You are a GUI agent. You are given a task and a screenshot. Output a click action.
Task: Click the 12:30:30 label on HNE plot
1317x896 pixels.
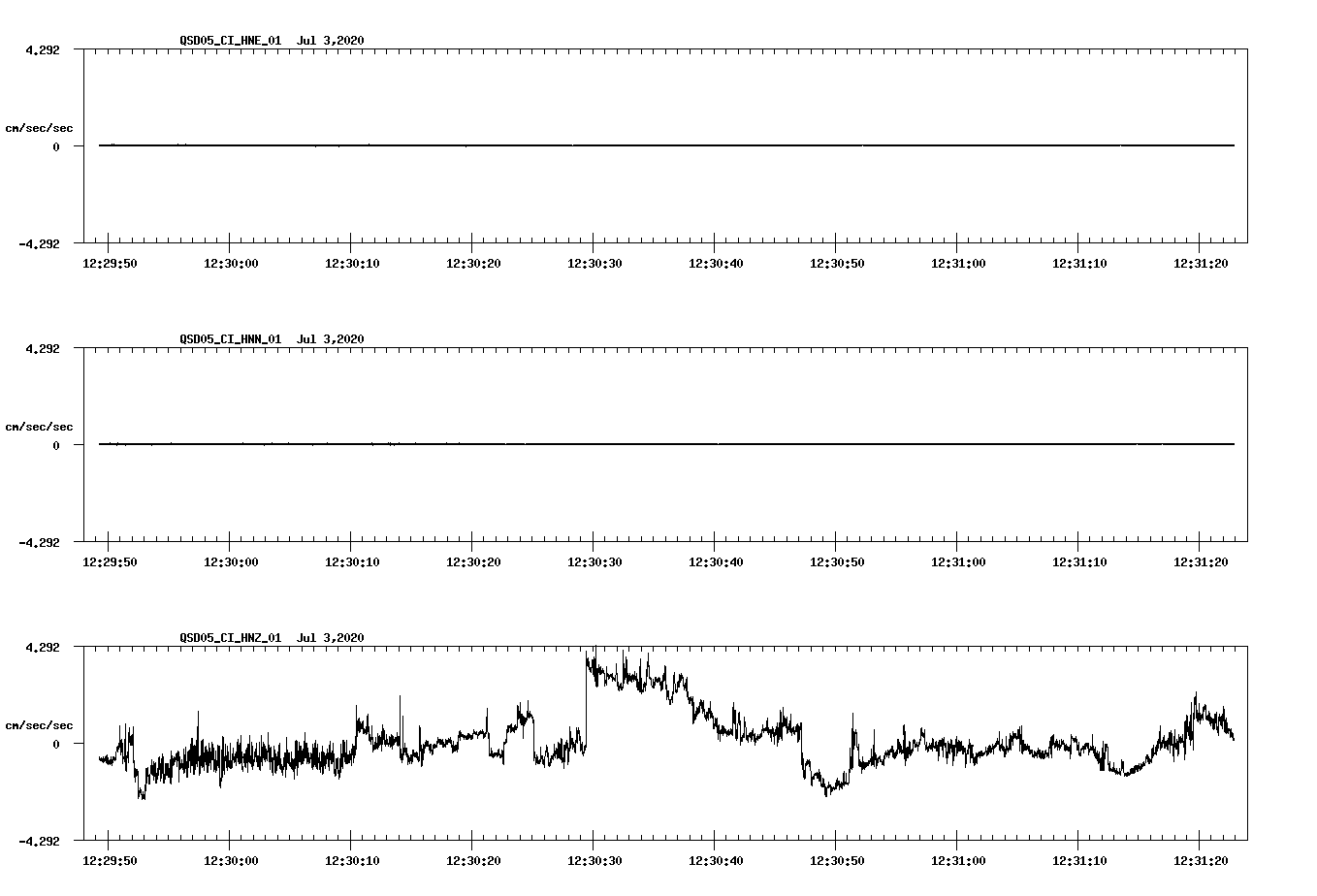594,263
